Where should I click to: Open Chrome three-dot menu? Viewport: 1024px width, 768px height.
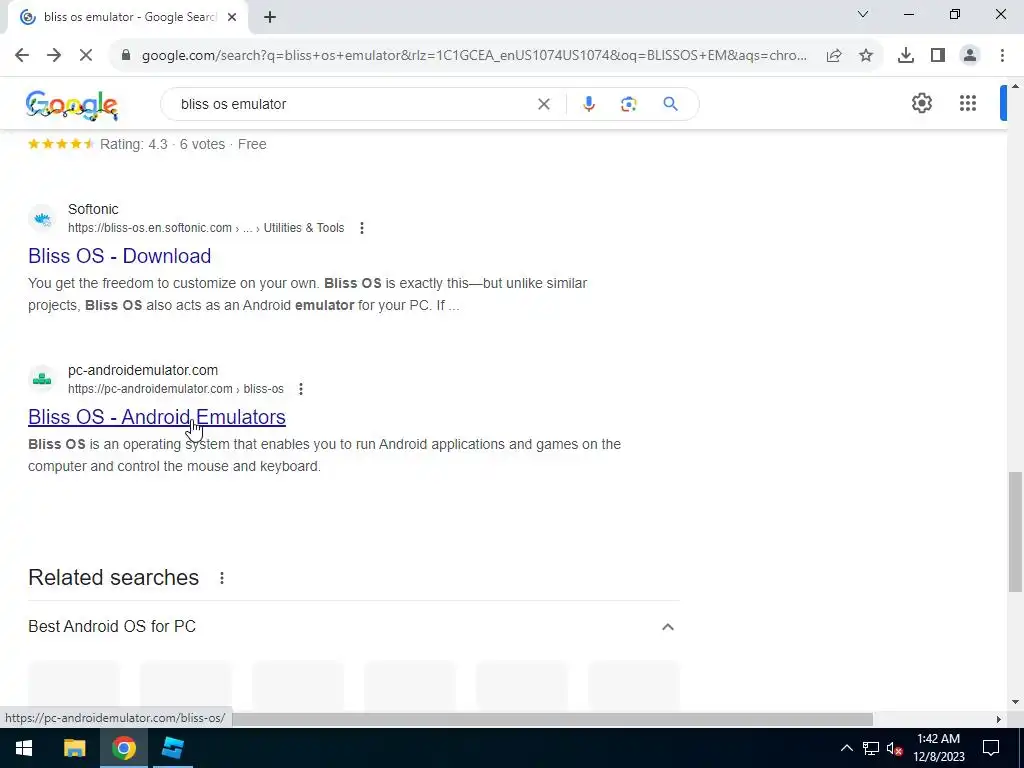point(1002,56)
